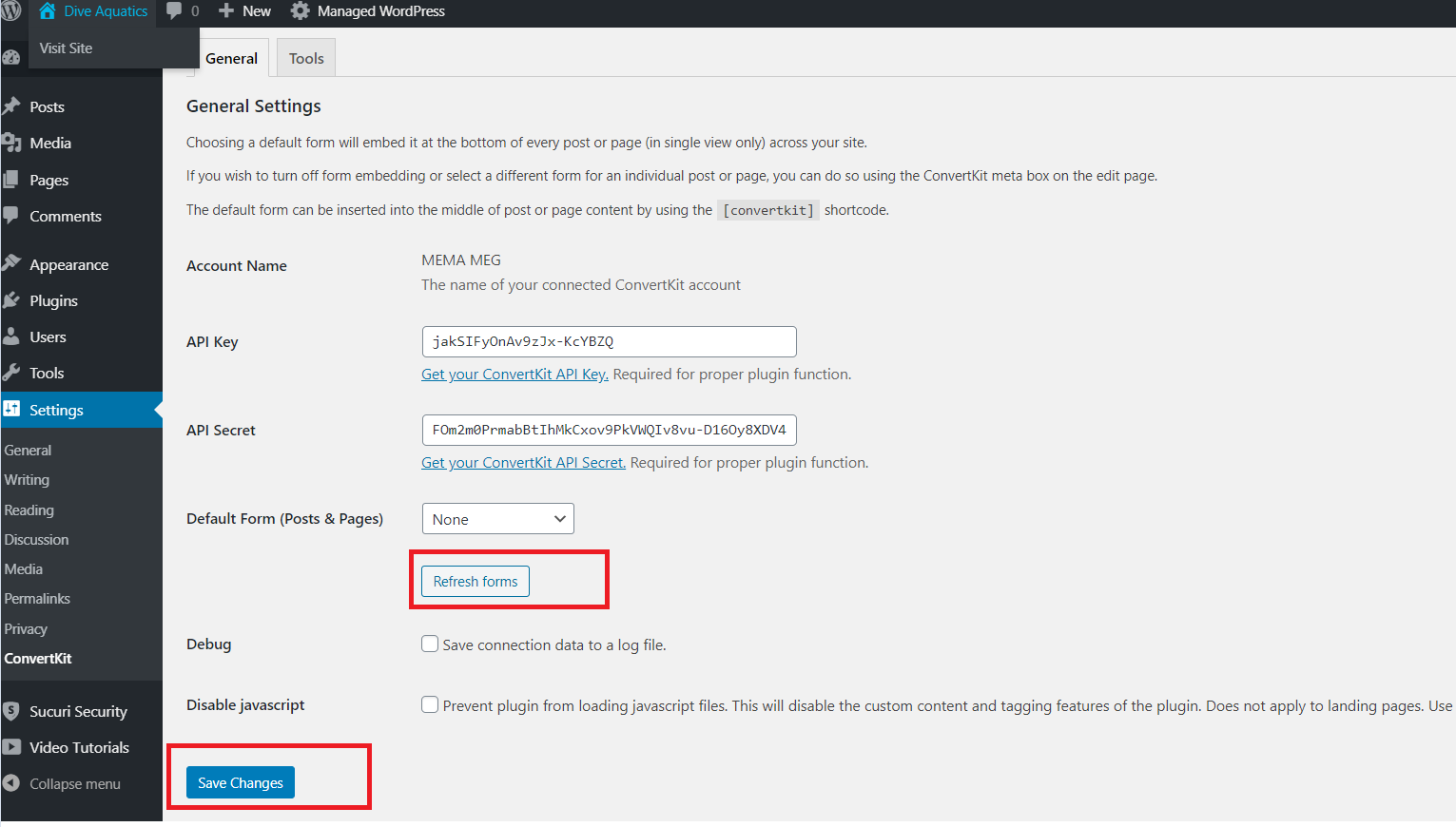Click the Pages icon in the sidebar
Image resolution: width=1456 pixels, height=827 pixels.
click(12, 179)
